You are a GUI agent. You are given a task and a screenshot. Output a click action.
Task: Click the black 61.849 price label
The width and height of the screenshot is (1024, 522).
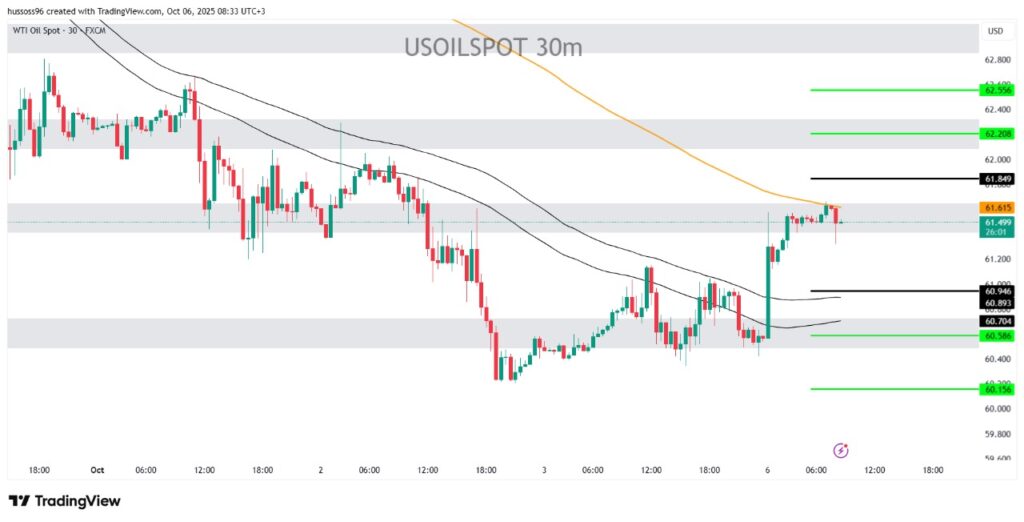(998, 179)
